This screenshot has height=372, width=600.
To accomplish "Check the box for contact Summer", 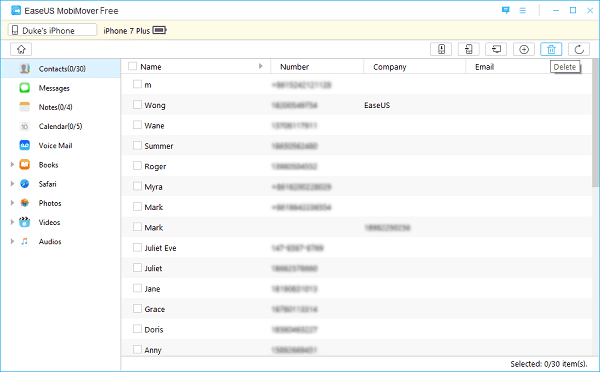I will tap(137, 145).
